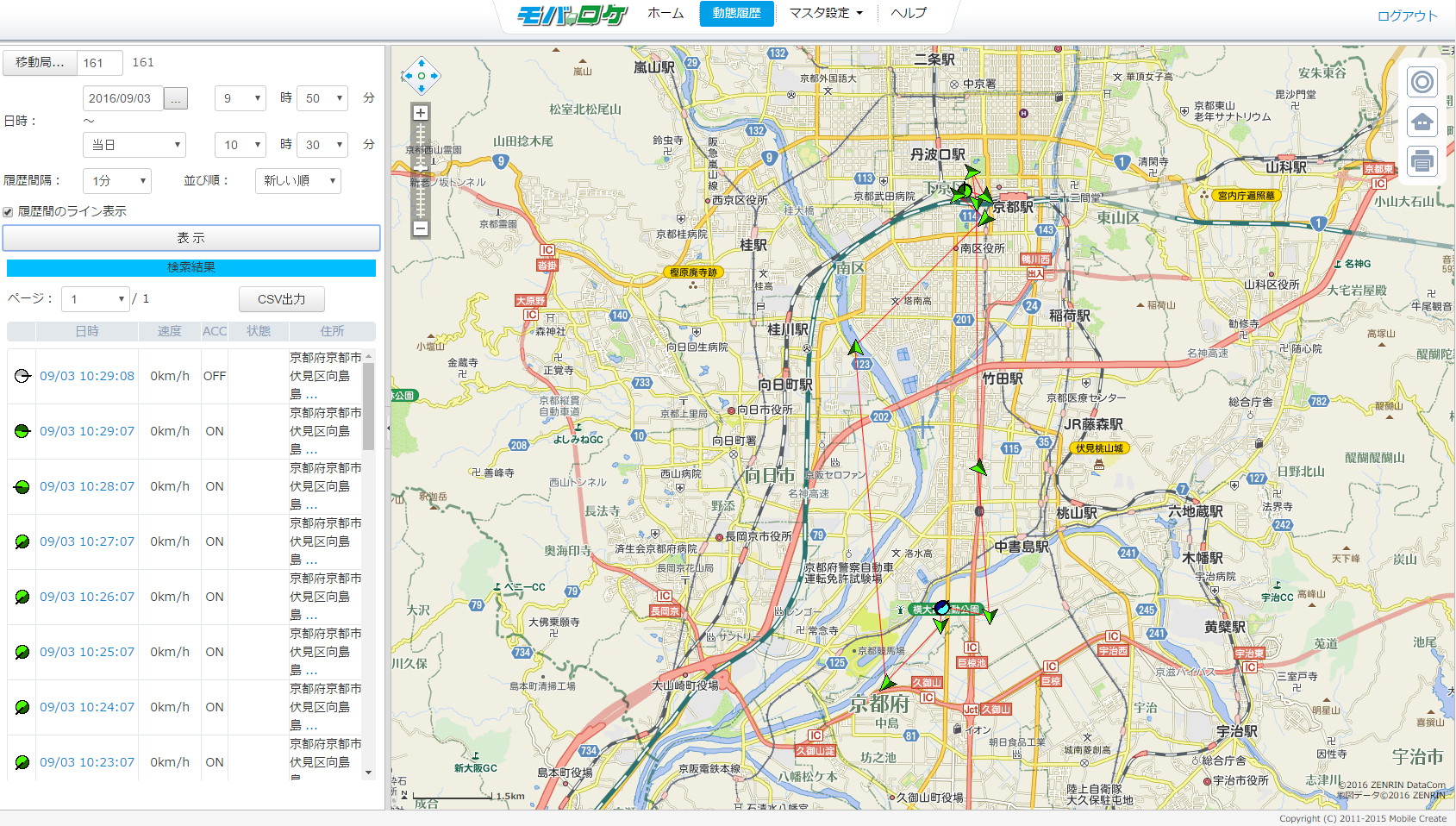Click 速度 column header
Screen dimensions: 1456x826
[x=170, y=331]
